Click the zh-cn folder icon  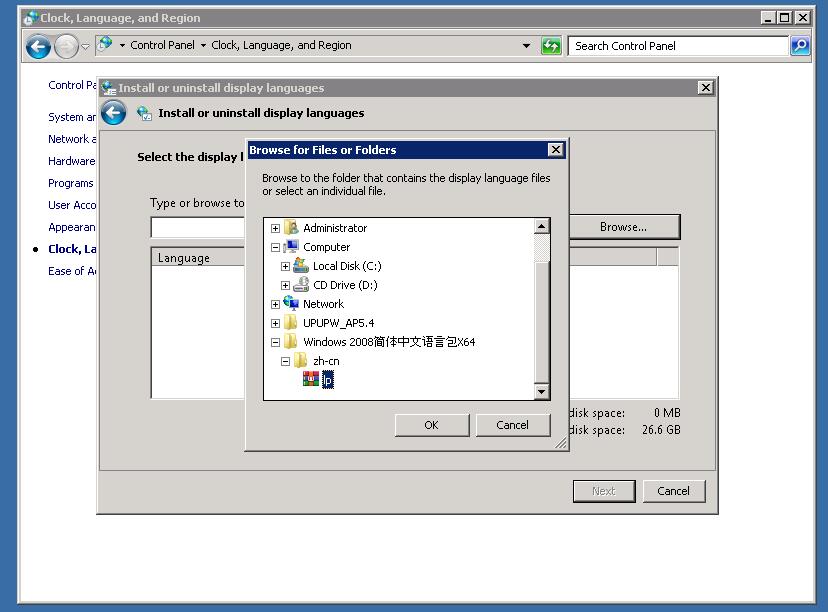click(301, 361)
